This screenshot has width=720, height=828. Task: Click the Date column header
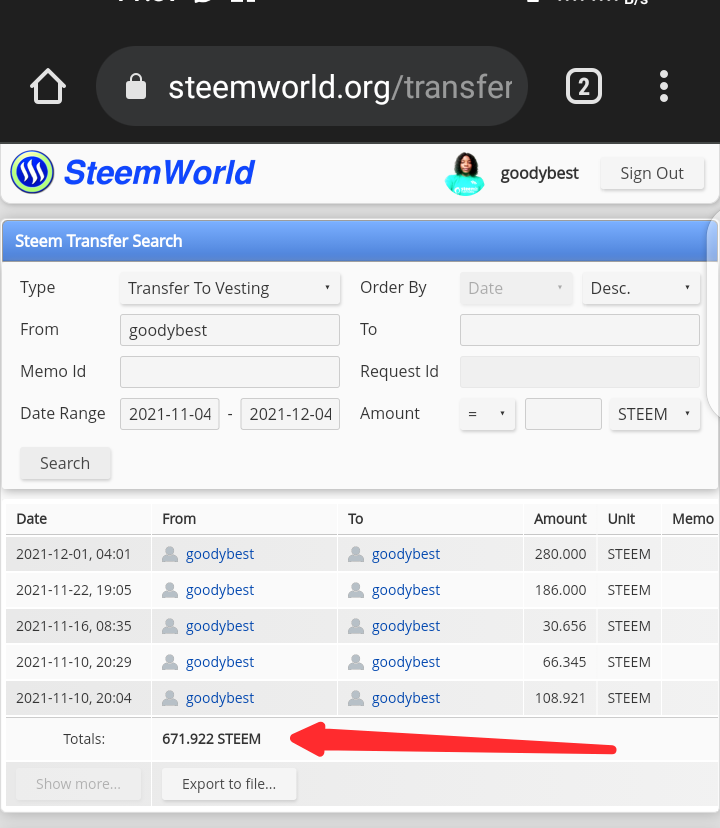(32, 519)
